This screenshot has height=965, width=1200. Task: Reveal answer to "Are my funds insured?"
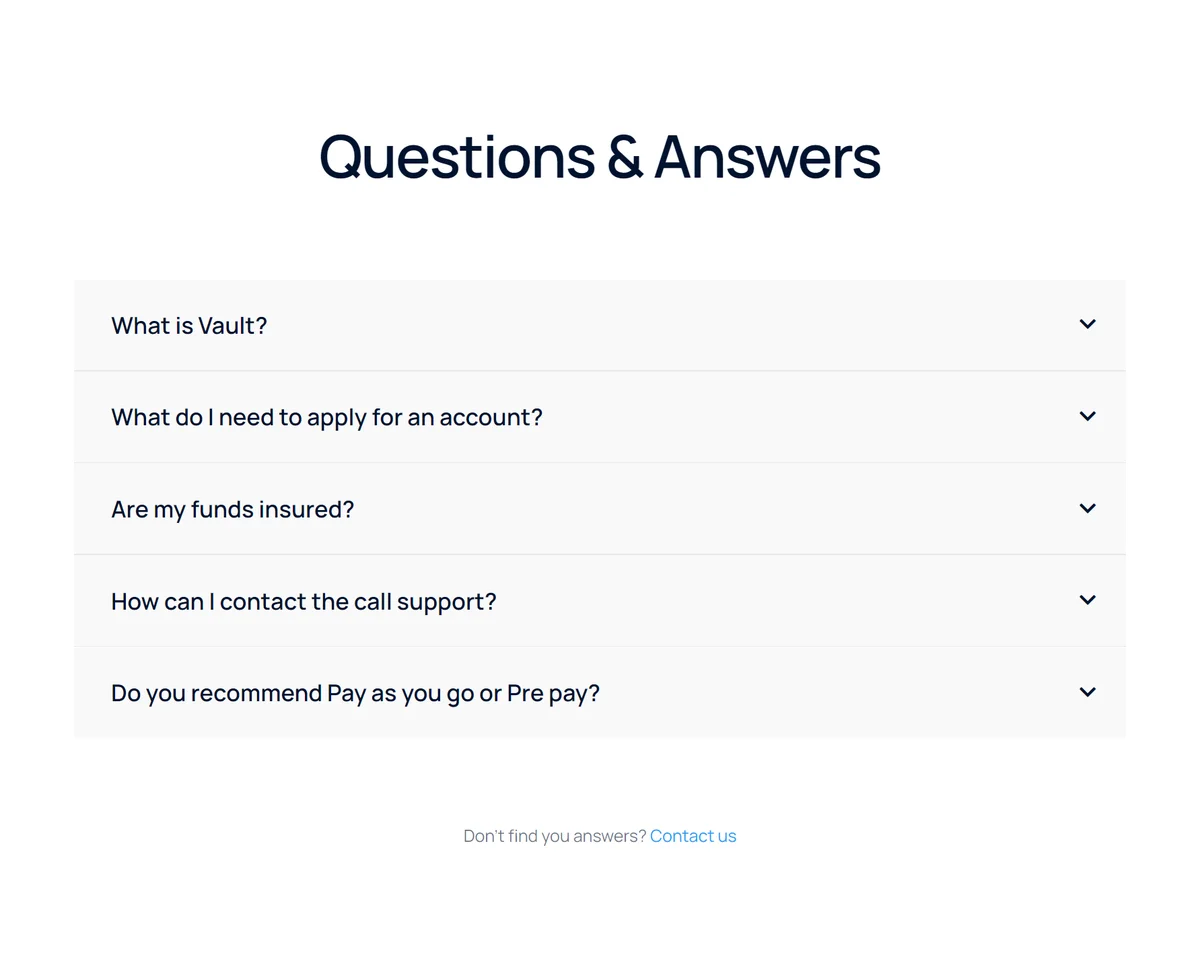click(x=233, y=510)
